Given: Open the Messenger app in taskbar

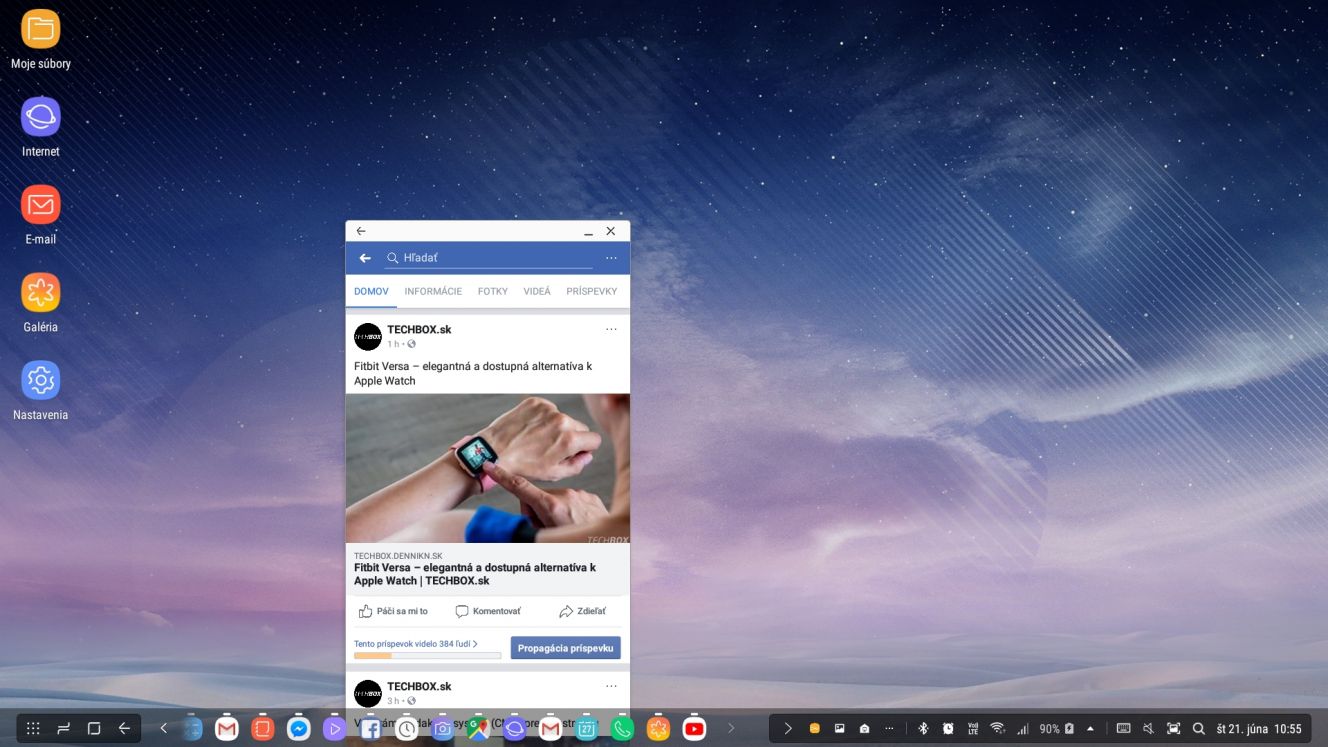Looking at the screenshot, I should coord(298,729).
